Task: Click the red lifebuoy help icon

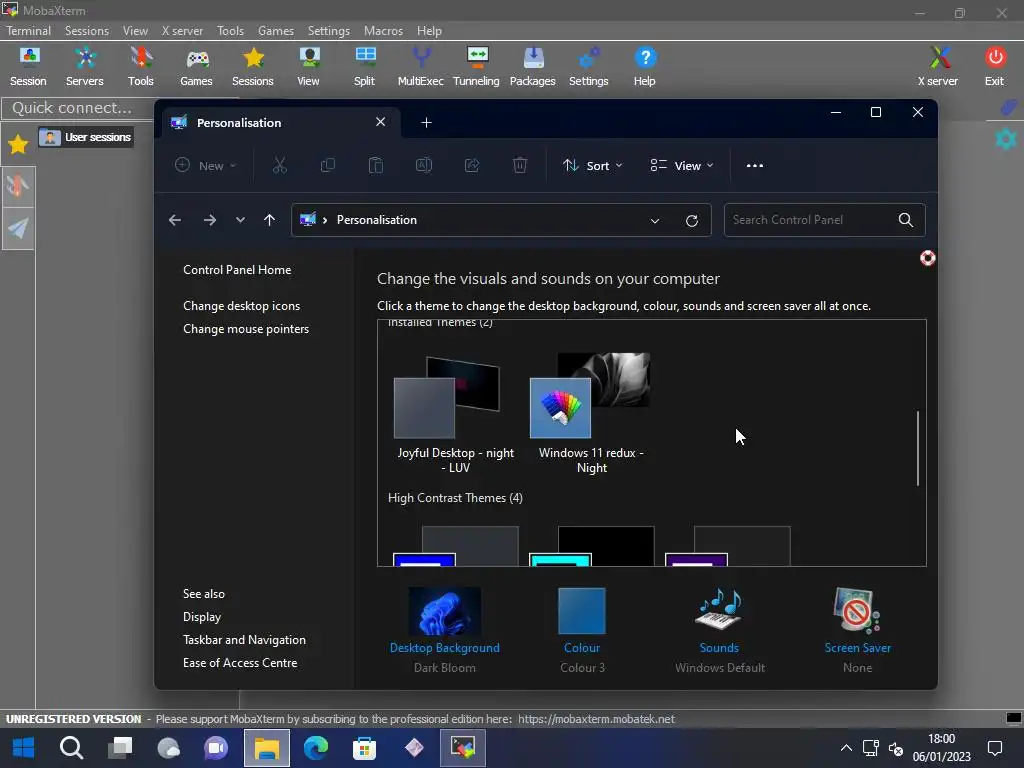Action: [x=927, y=258]
